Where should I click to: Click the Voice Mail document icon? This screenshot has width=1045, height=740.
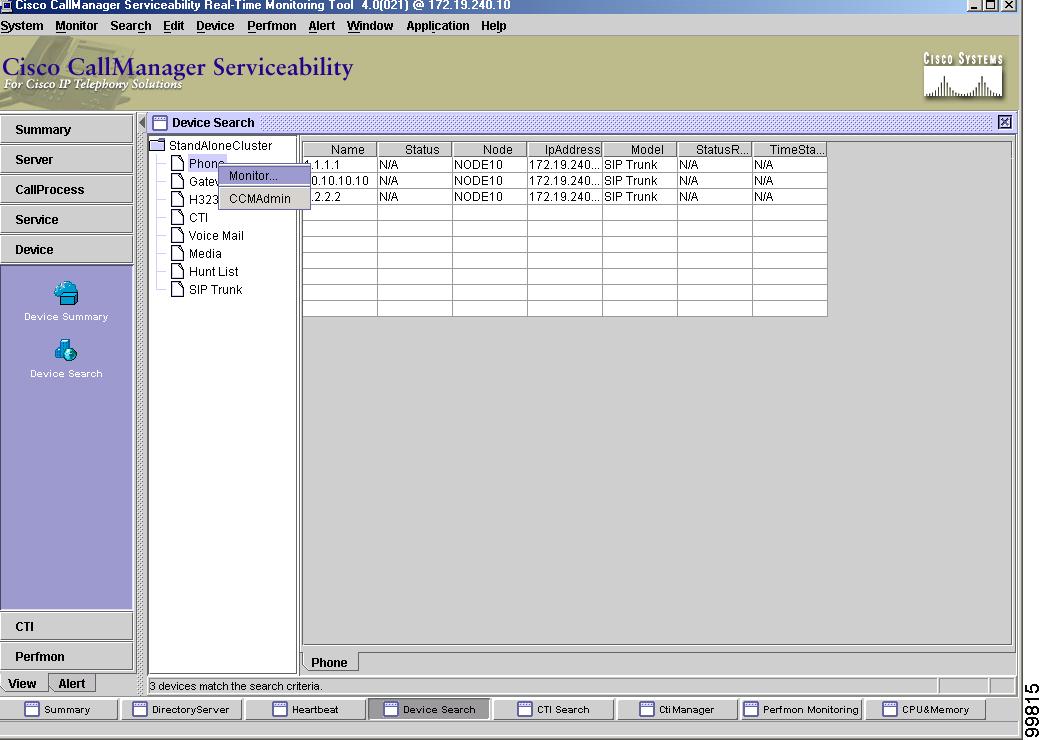177,235
